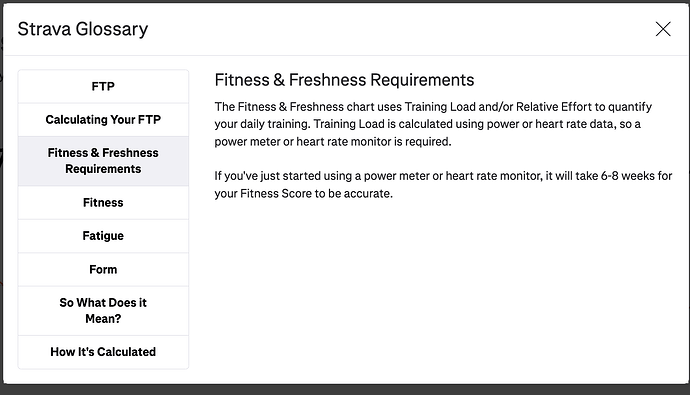
Task: View the So What Does it Mean? section
Action: click(x=103, y=311)
